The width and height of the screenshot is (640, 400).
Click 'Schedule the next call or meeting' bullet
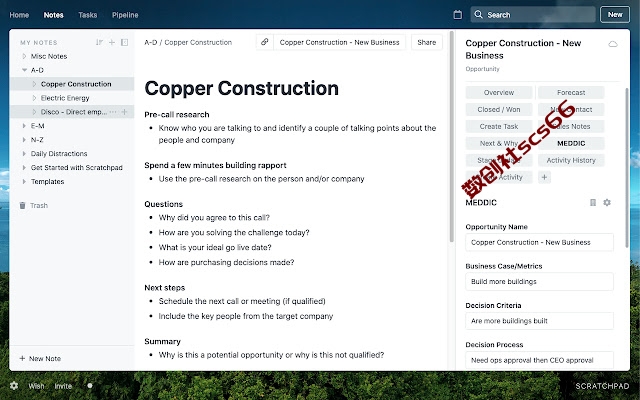(242, 301)
